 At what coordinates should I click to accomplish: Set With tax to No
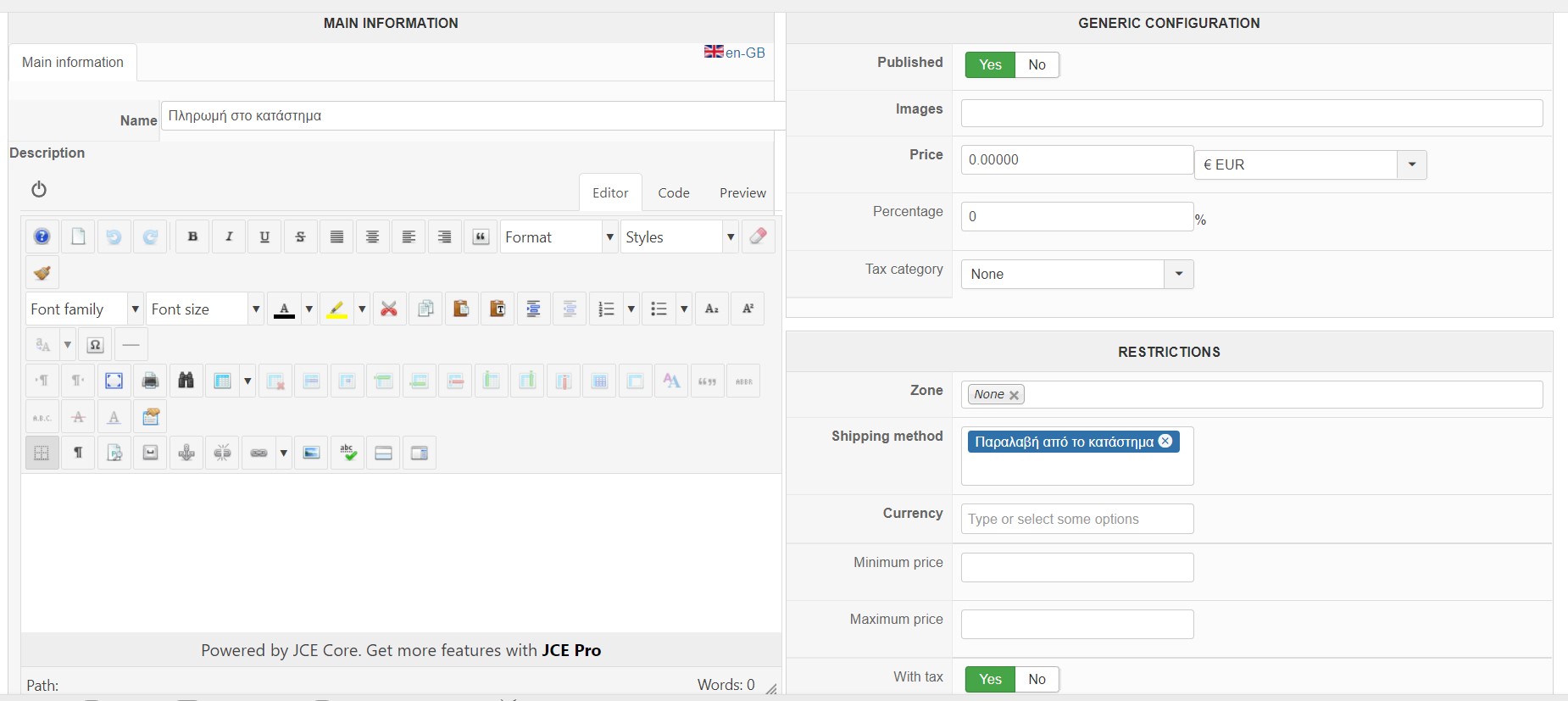(x=1037, y=680)
